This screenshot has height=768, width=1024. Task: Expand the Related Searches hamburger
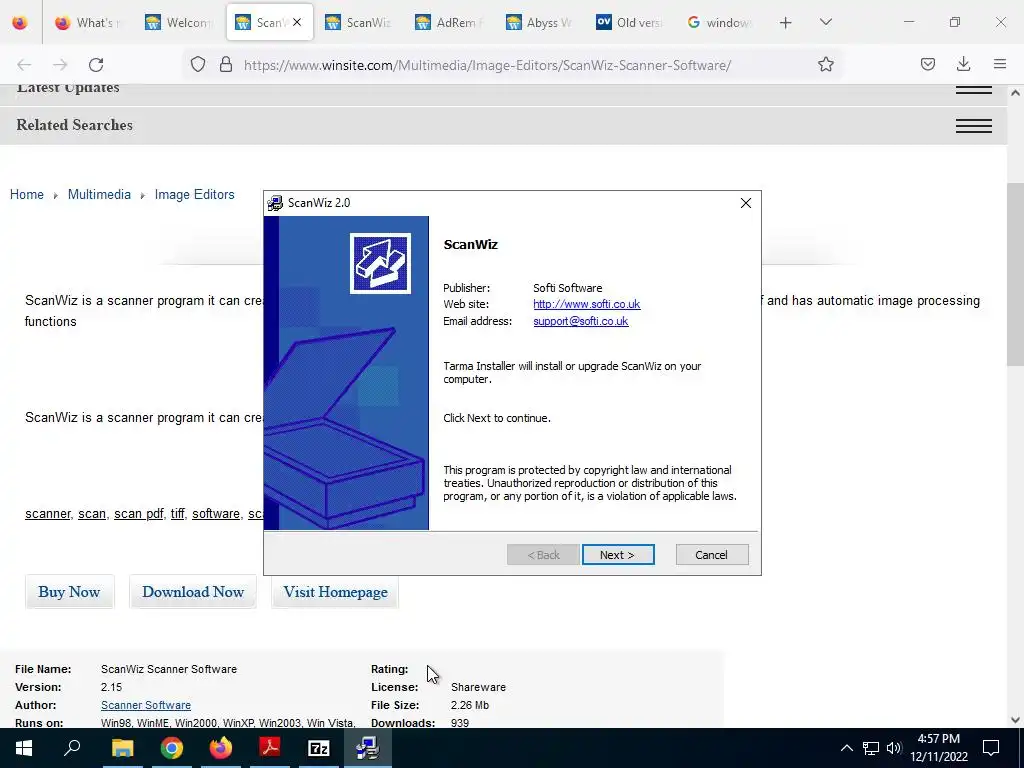[974, 125]
